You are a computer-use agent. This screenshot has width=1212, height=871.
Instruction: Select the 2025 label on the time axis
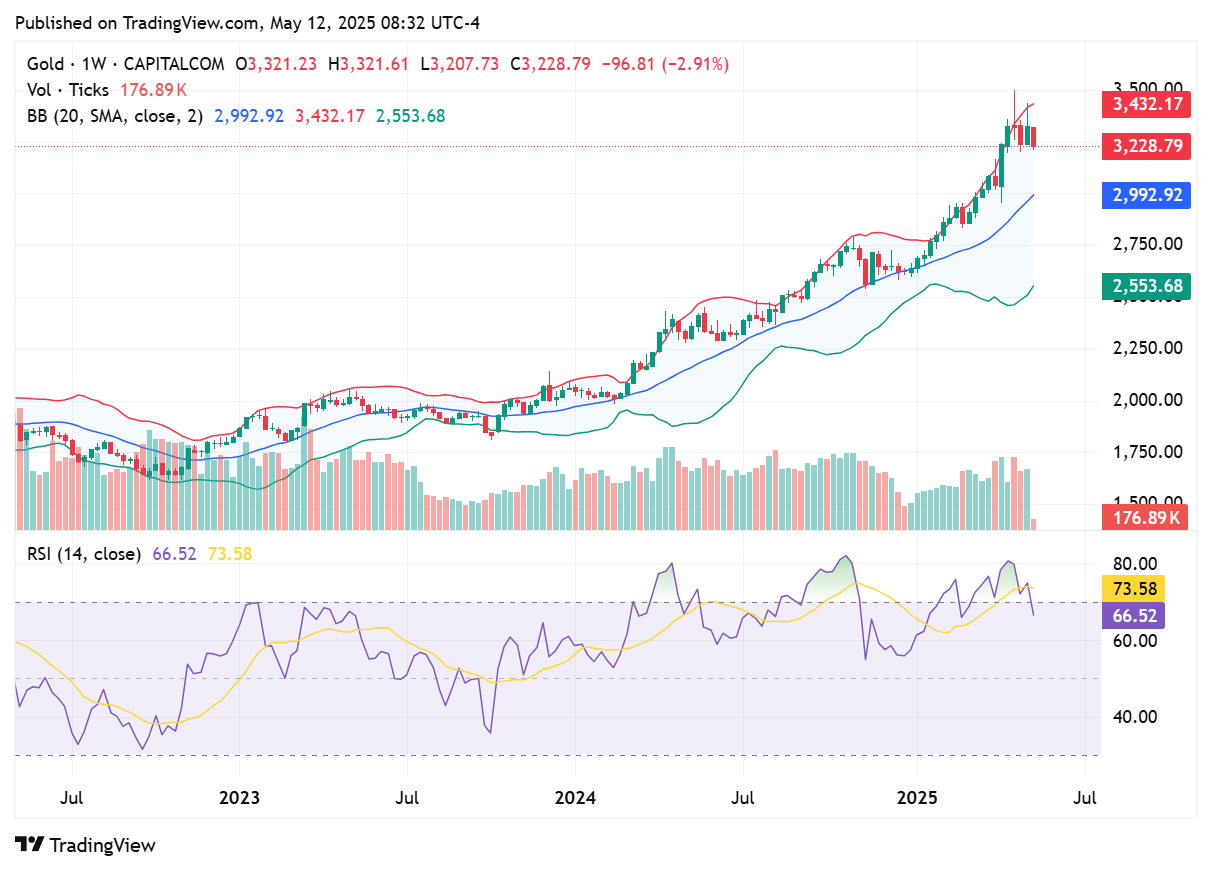(x=919, y=799)
